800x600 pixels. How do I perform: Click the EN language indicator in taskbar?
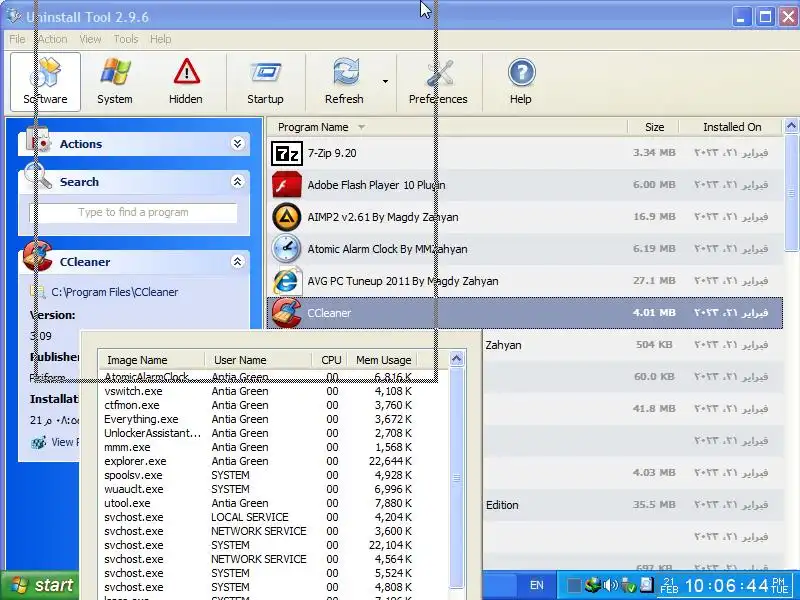pos(536,585)
